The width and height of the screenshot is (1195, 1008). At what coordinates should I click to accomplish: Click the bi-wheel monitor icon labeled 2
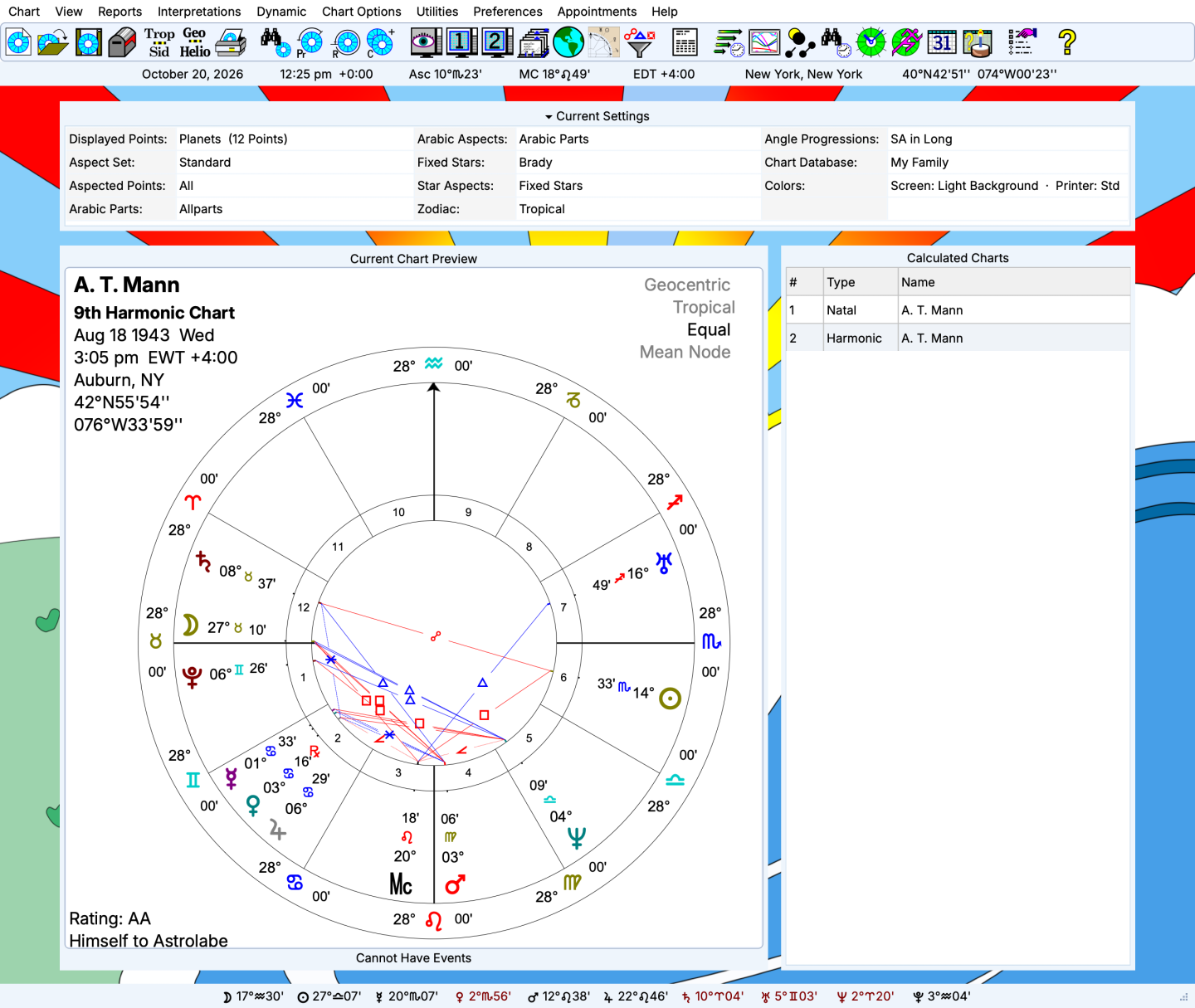point(497,42)
